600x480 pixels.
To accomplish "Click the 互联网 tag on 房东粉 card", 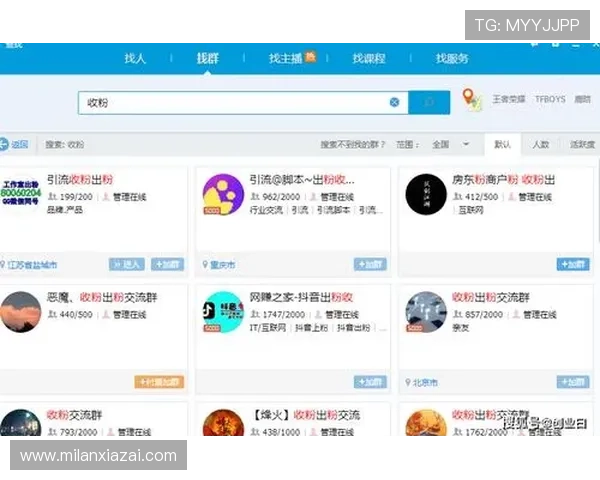I will [x=471, y=210].
